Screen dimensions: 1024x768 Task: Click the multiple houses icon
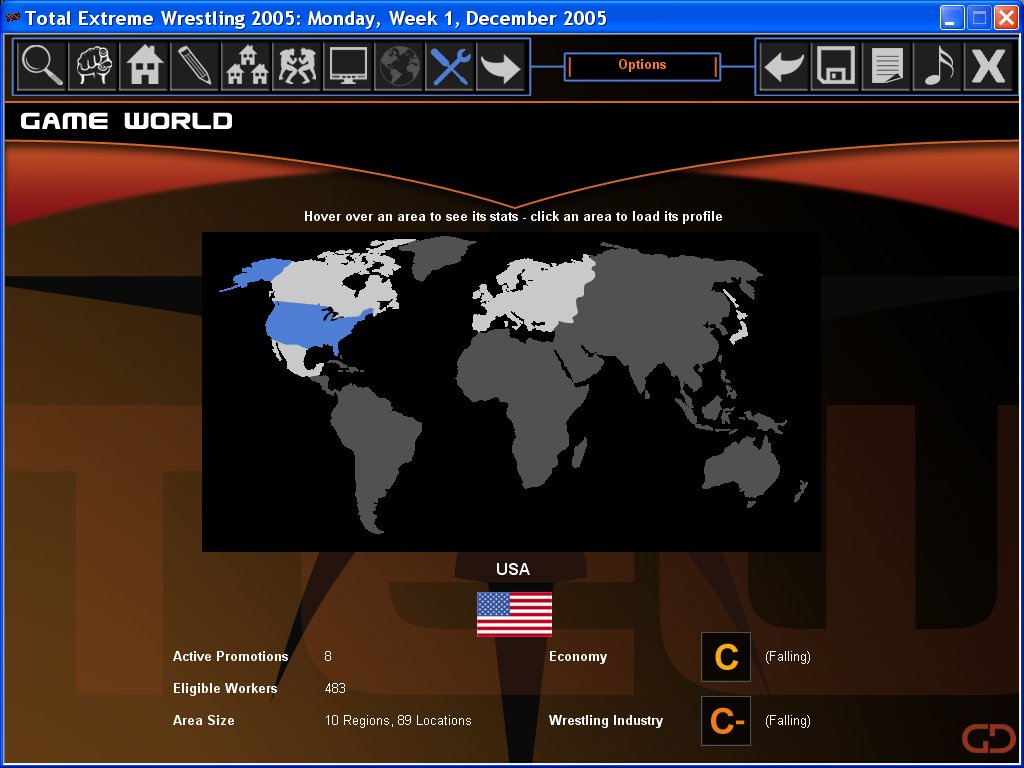246,67
